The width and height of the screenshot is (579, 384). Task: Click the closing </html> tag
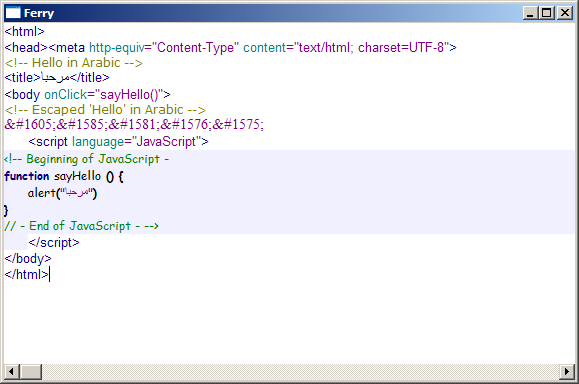pos(26,275)
